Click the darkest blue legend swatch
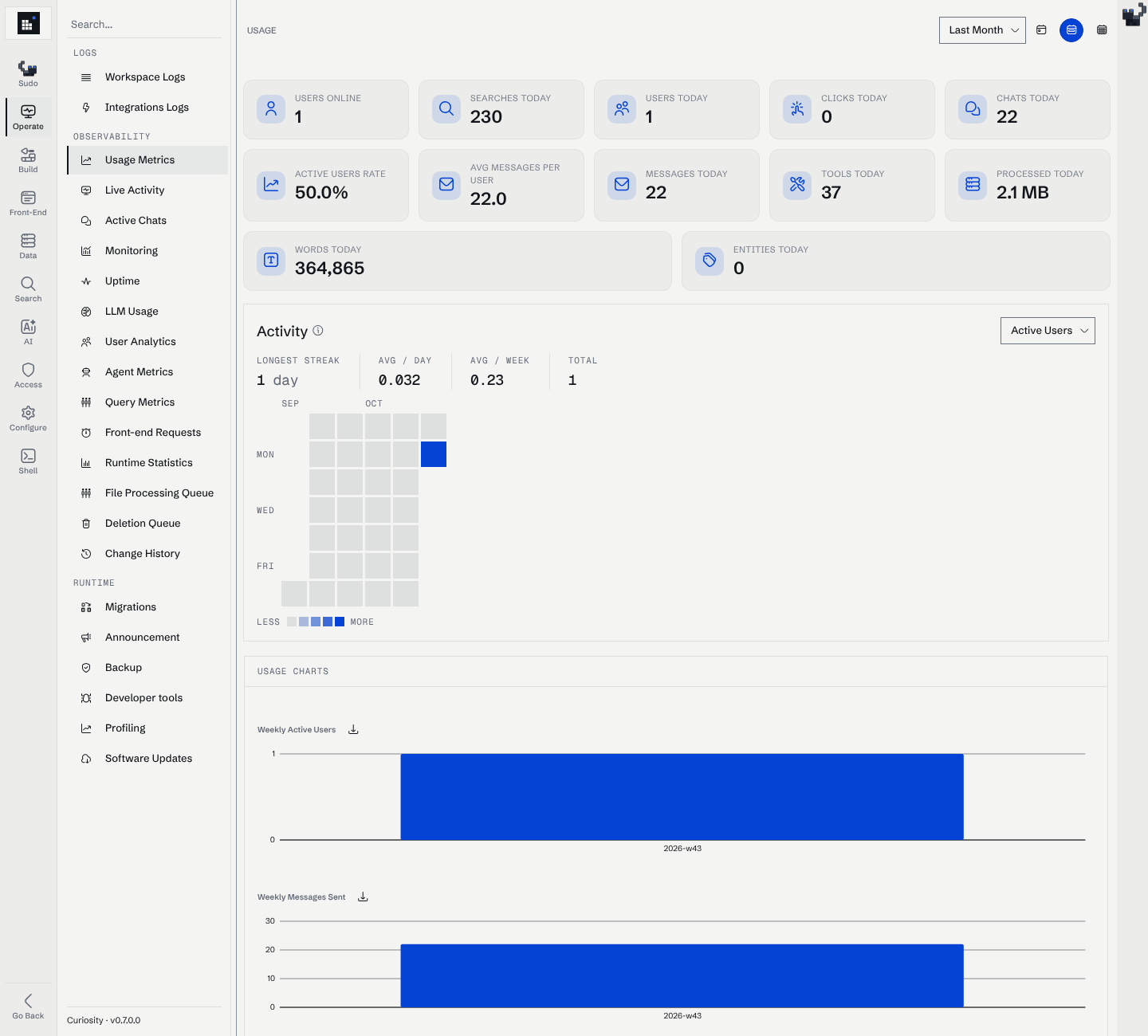Screen dimensions: 1148x1036 [340, 622]
